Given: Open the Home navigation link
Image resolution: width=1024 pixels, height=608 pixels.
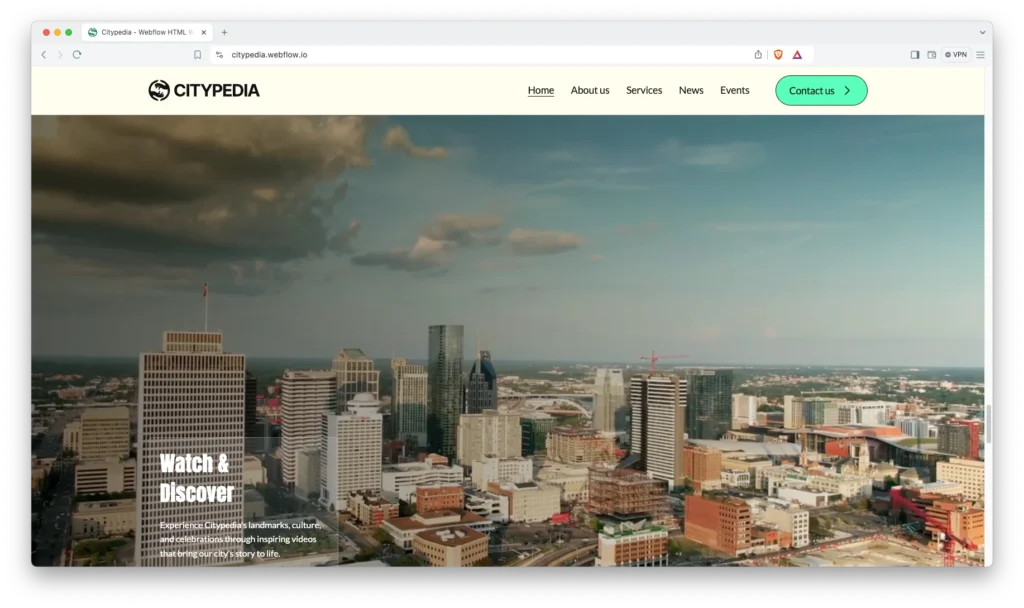Looking at the screenshot, I should tap(540, 91).
